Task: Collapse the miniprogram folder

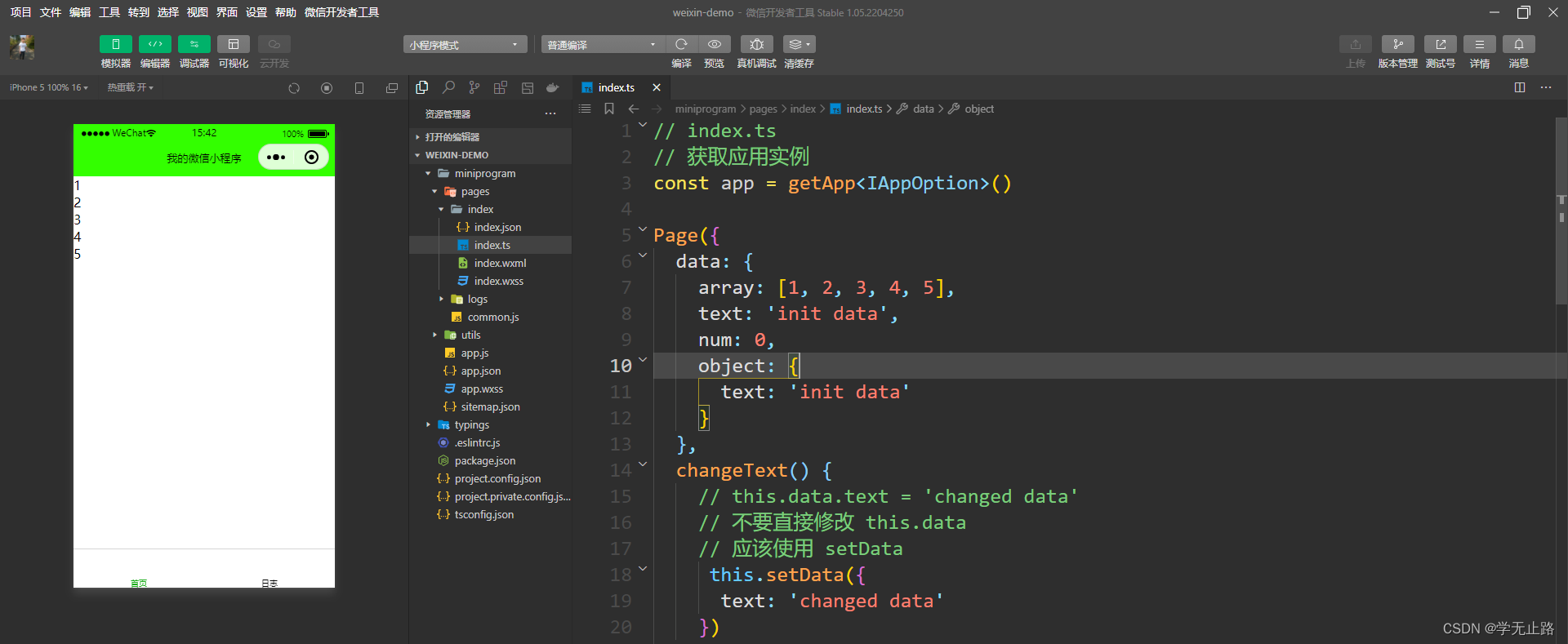Action: 428,174
